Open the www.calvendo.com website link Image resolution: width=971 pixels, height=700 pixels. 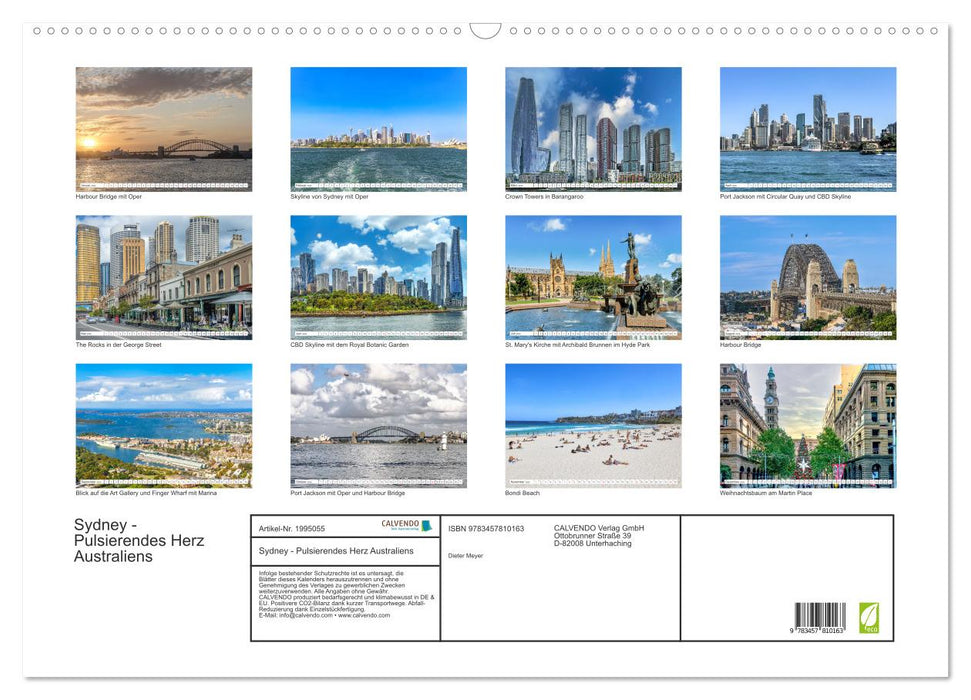pyautogui.click(x=363, y=617)
